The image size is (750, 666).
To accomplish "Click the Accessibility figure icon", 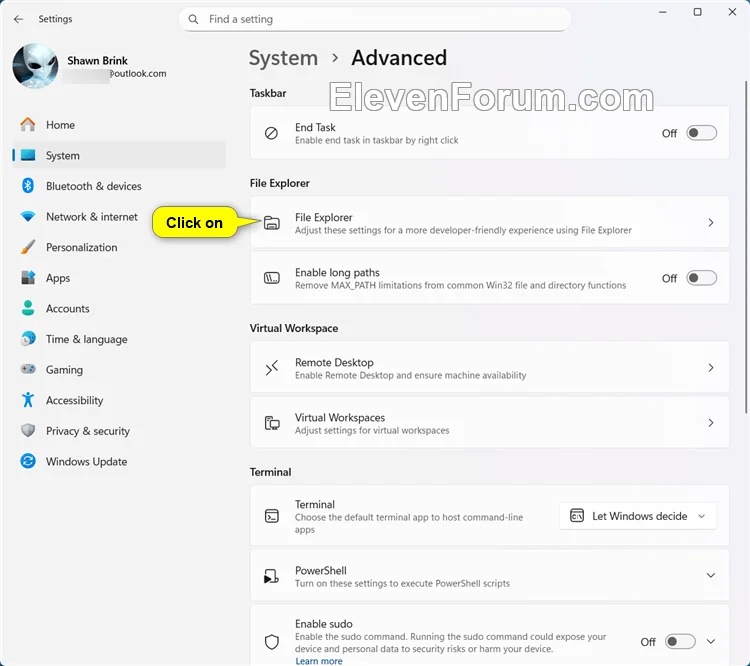I will (28, 400).
